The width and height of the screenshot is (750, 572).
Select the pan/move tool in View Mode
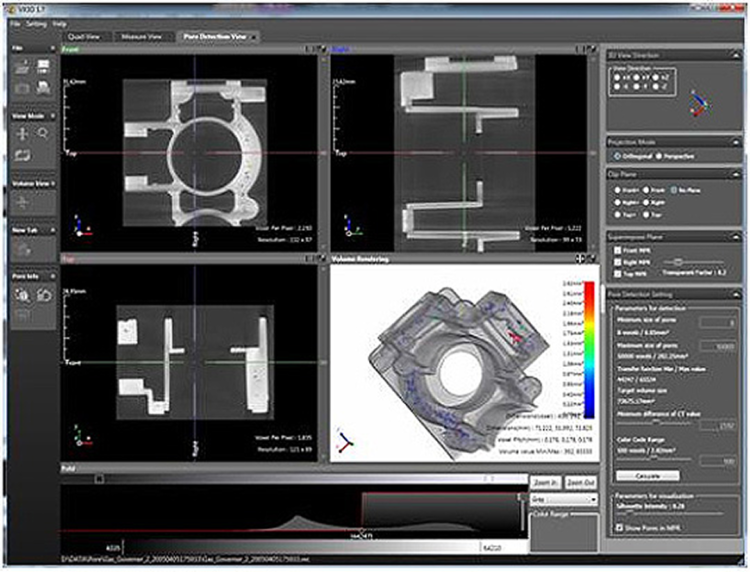pyautogui.click(x=22, y=133)
